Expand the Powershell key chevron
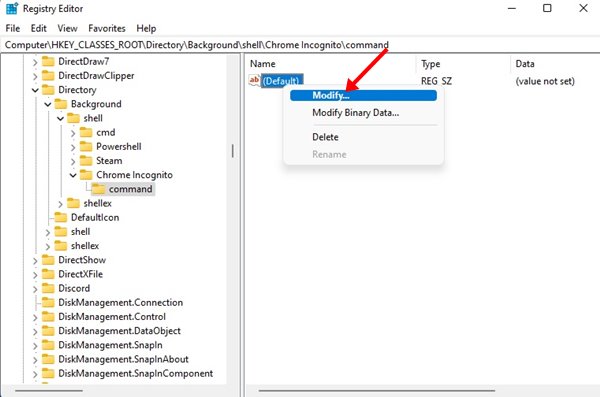Image resolution: width=600 pixels, height=397 pixels. click(73, 147)
